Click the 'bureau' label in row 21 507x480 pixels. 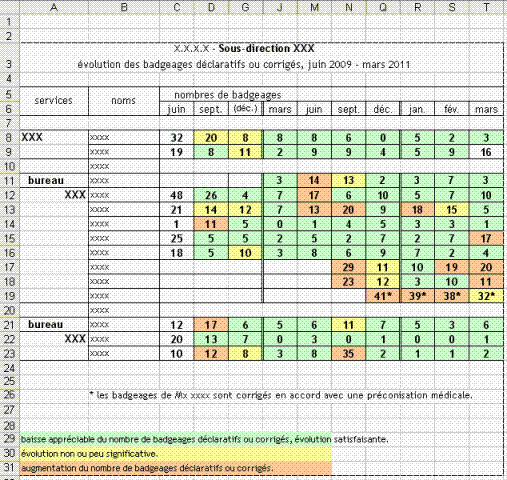point(46,324)
